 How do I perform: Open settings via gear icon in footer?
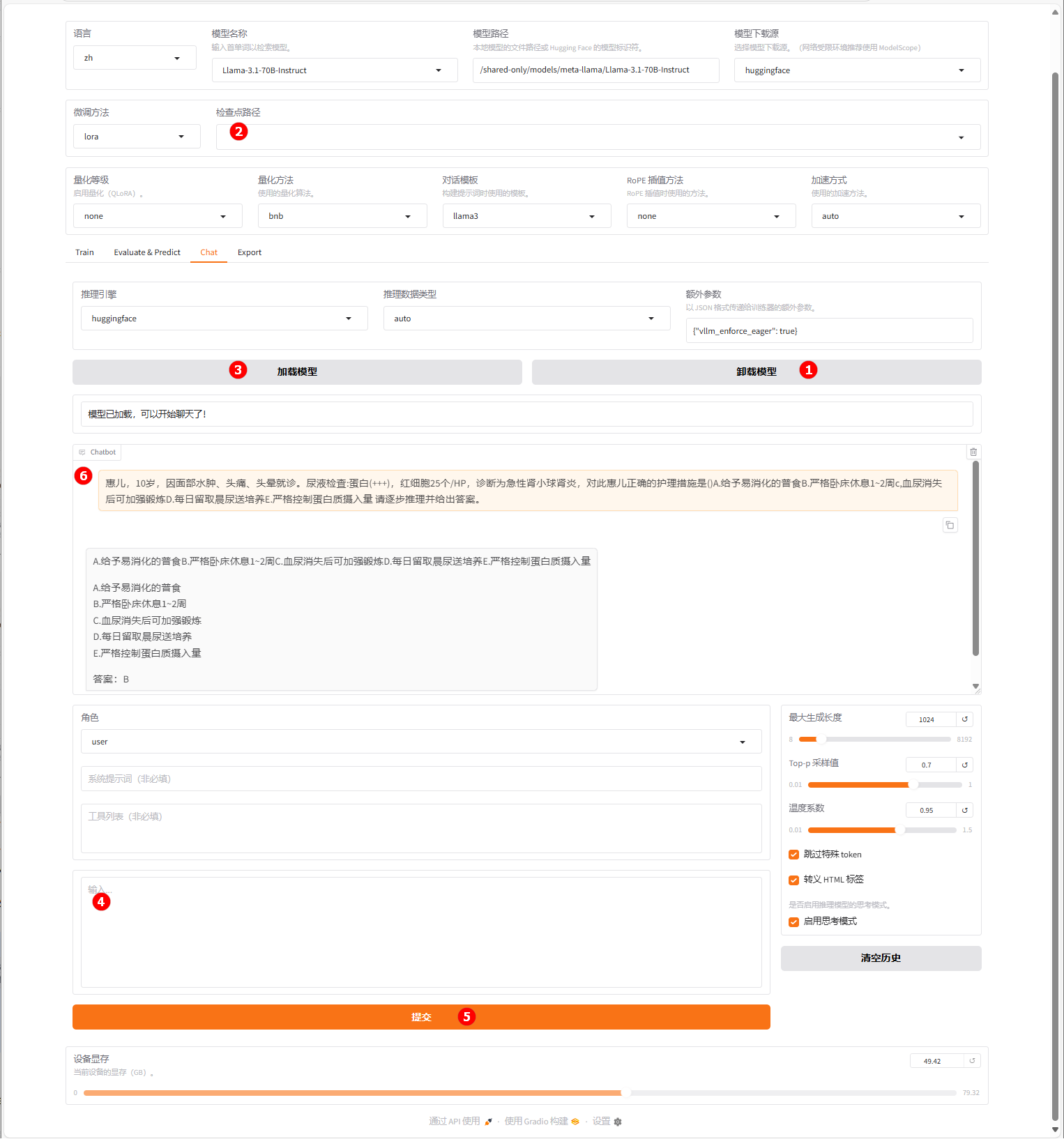(x=617, y=1122)
